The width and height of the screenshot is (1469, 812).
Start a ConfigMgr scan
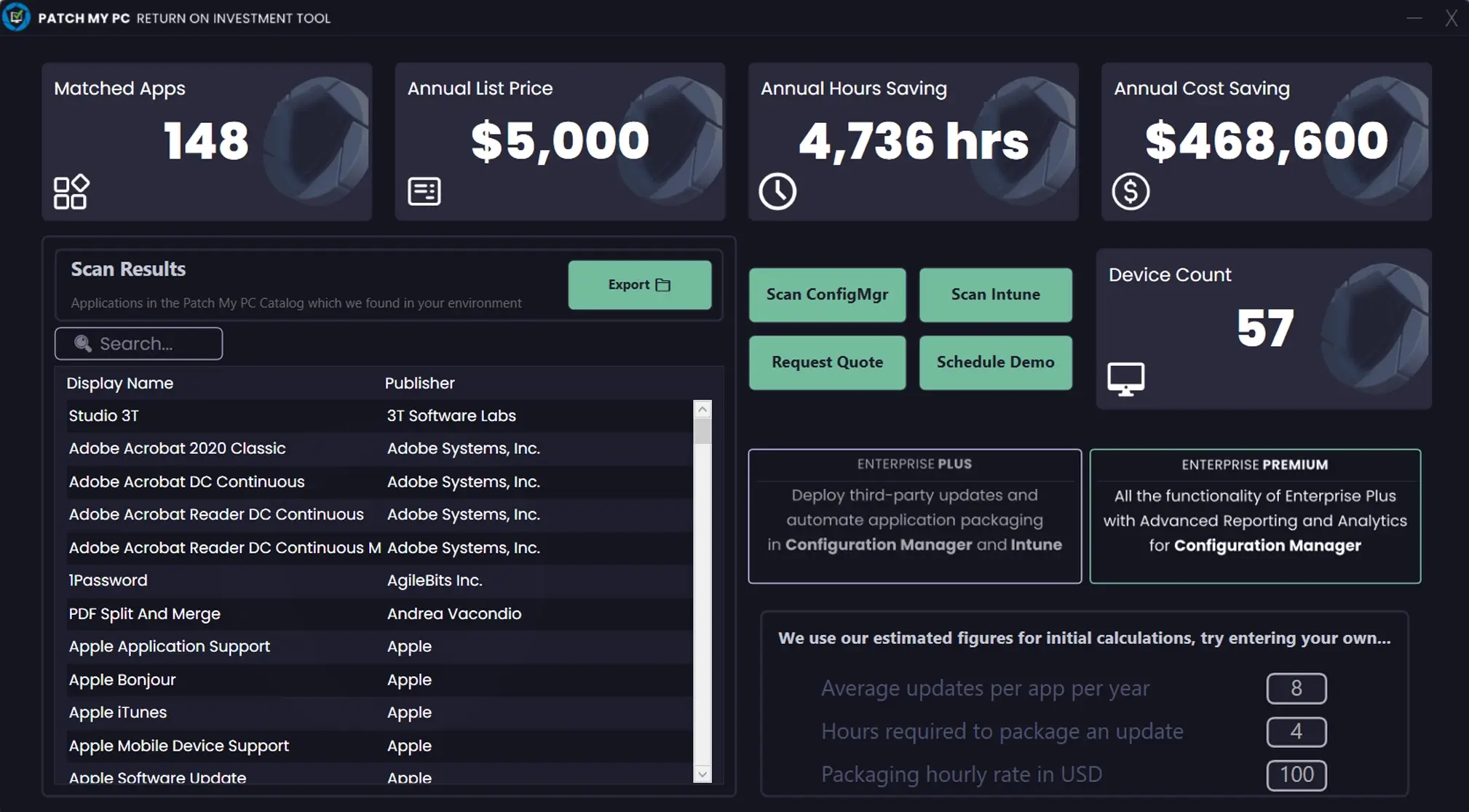click(827, 295)
